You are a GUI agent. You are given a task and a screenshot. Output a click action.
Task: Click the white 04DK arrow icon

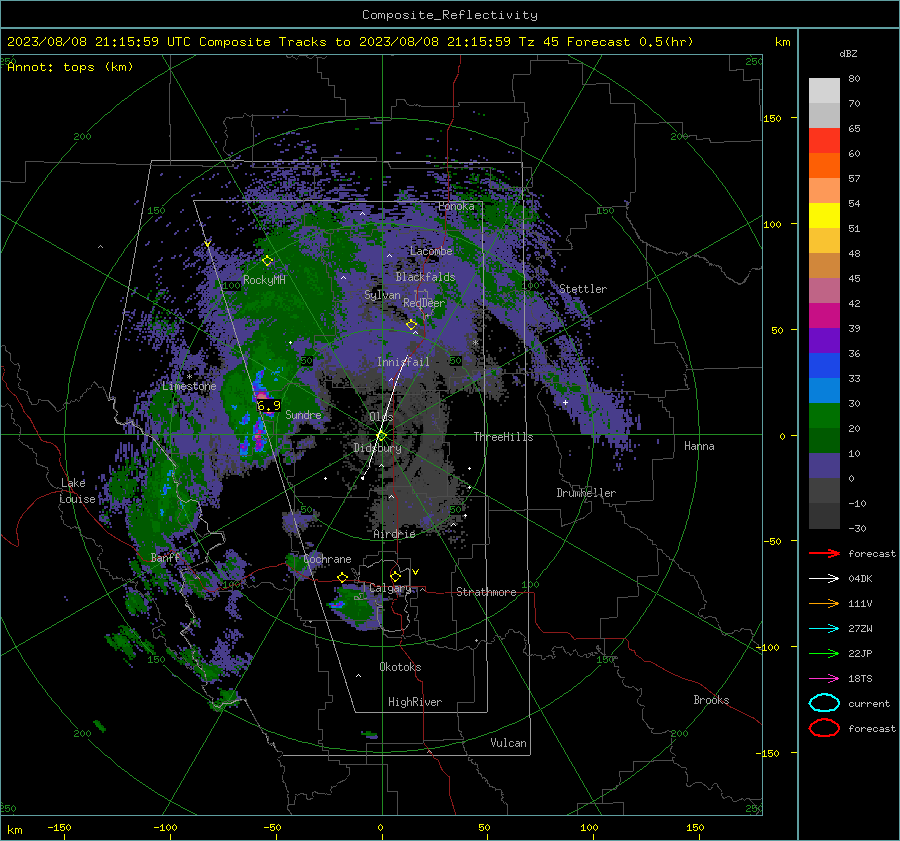click(824, 579)
